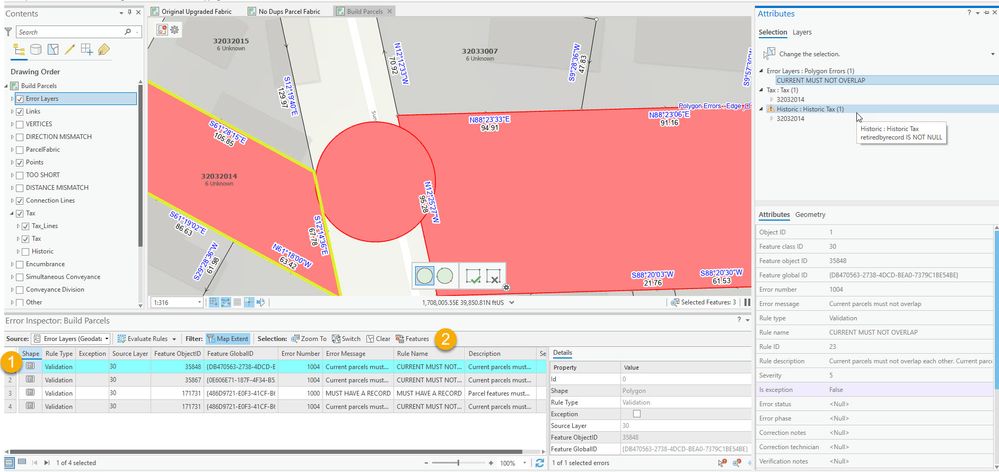Open the Geometry tab in Attributes pane
The height and width of the screenshot is (472, 999).
pyautogui.click(x=810, y=215)
